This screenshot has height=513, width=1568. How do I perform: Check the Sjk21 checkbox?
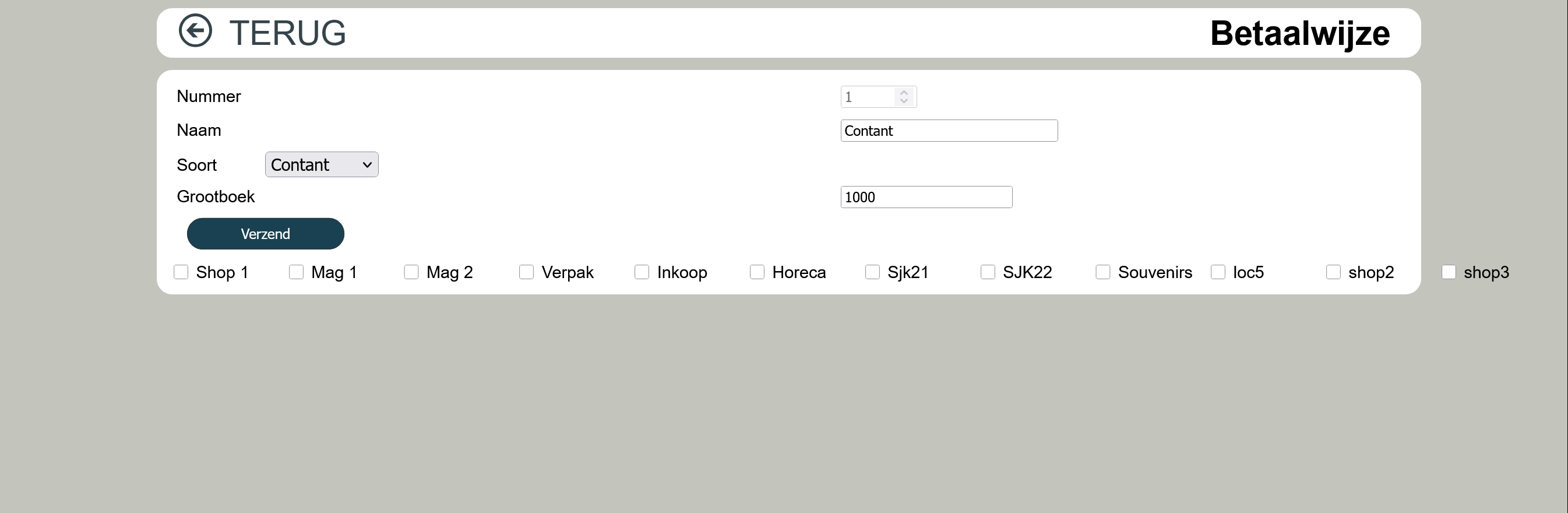click(872, 272)
